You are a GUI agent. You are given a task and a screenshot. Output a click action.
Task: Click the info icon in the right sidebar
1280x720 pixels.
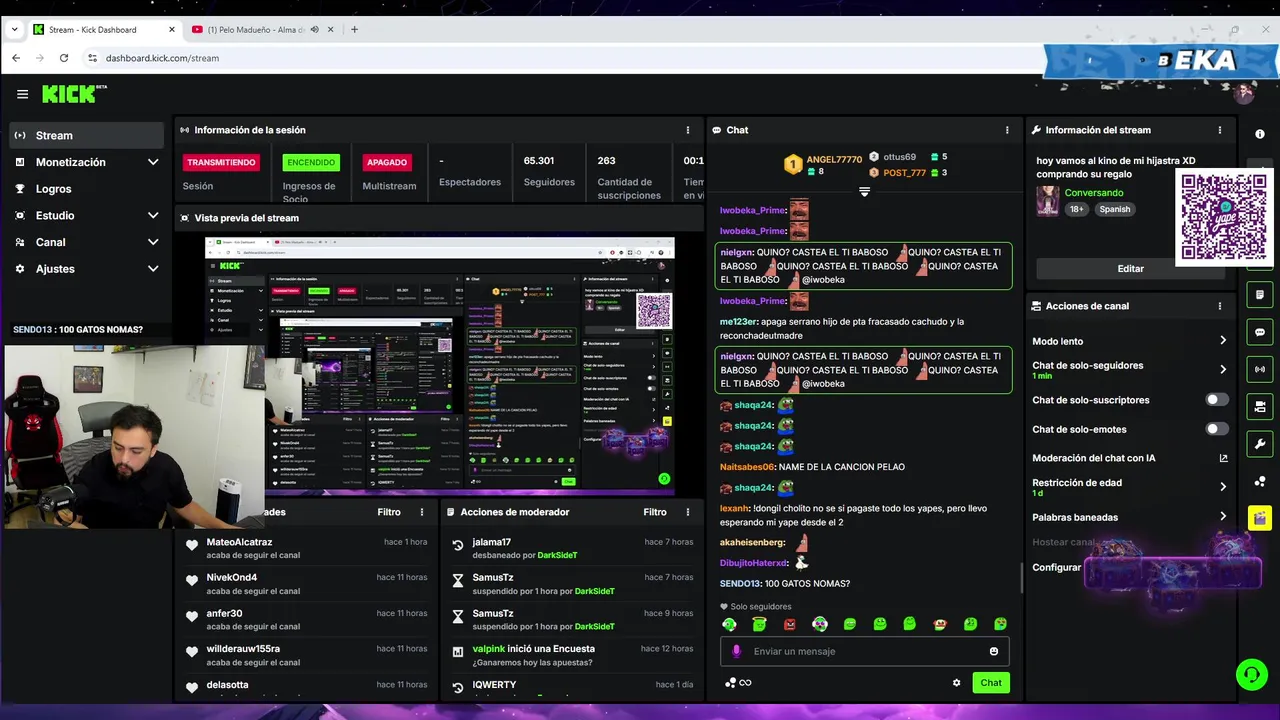click(1260, 134)
